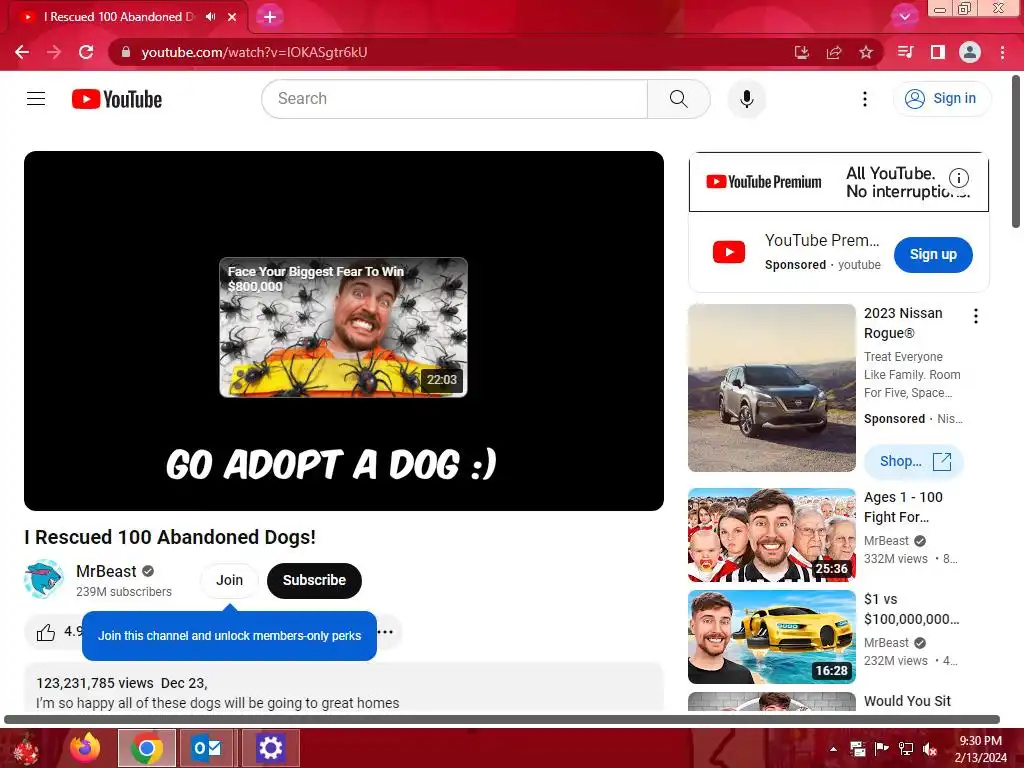Viewport: 1024px width, 768px height.
Task: Click the vertical page scrollbar
Action: pyautogui.click(x=1016, y=152)
